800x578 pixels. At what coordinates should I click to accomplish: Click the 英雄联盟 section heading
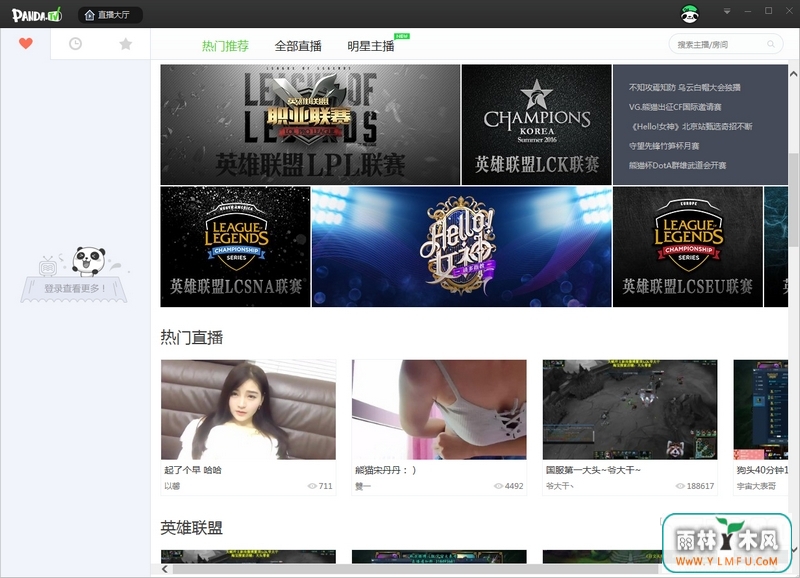[192, 527]
